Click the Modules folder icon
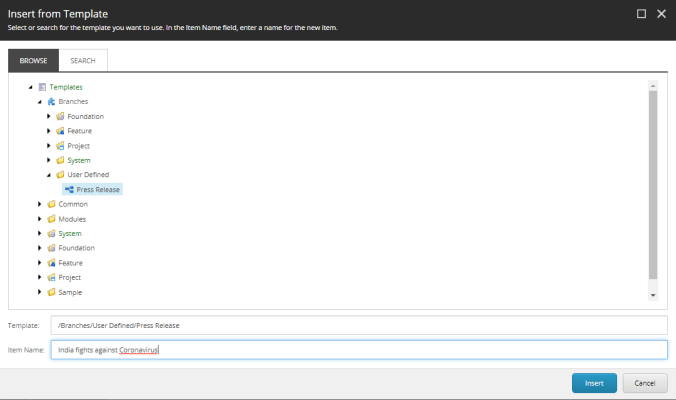 coord(51,219)
